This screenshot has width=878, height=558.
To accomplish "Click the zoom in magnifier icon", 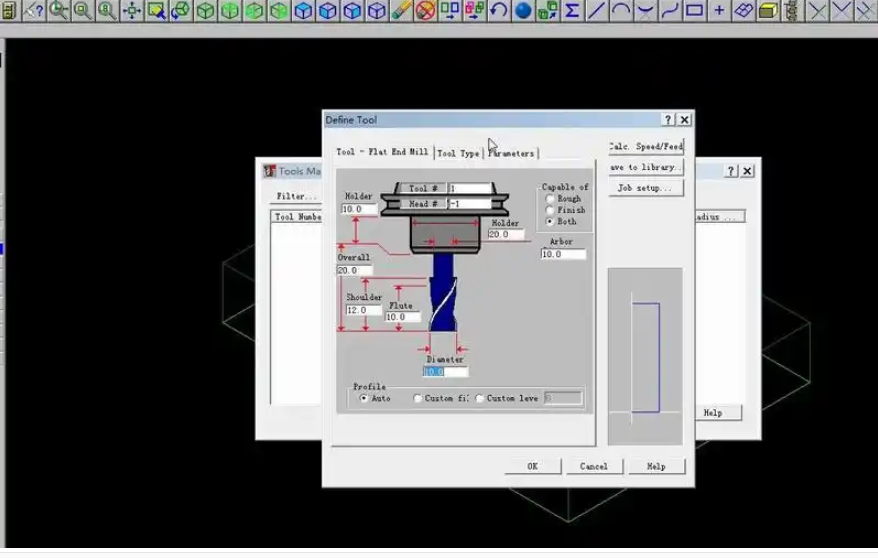I will pyautogui.click(x=59, y=11).
